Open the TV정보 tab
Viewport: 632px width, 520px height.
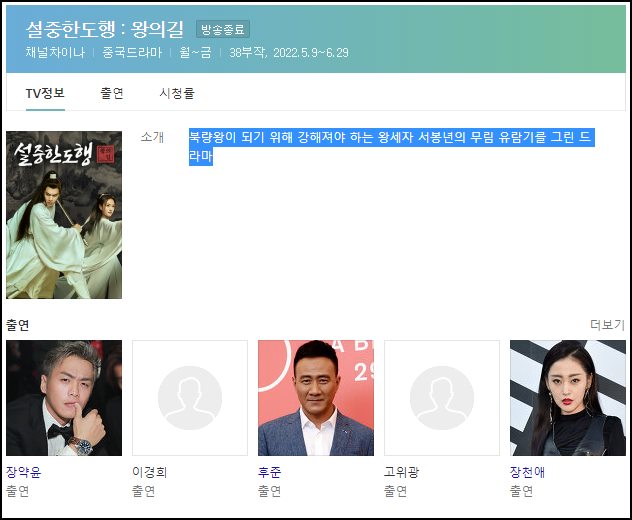coord(45,94)
